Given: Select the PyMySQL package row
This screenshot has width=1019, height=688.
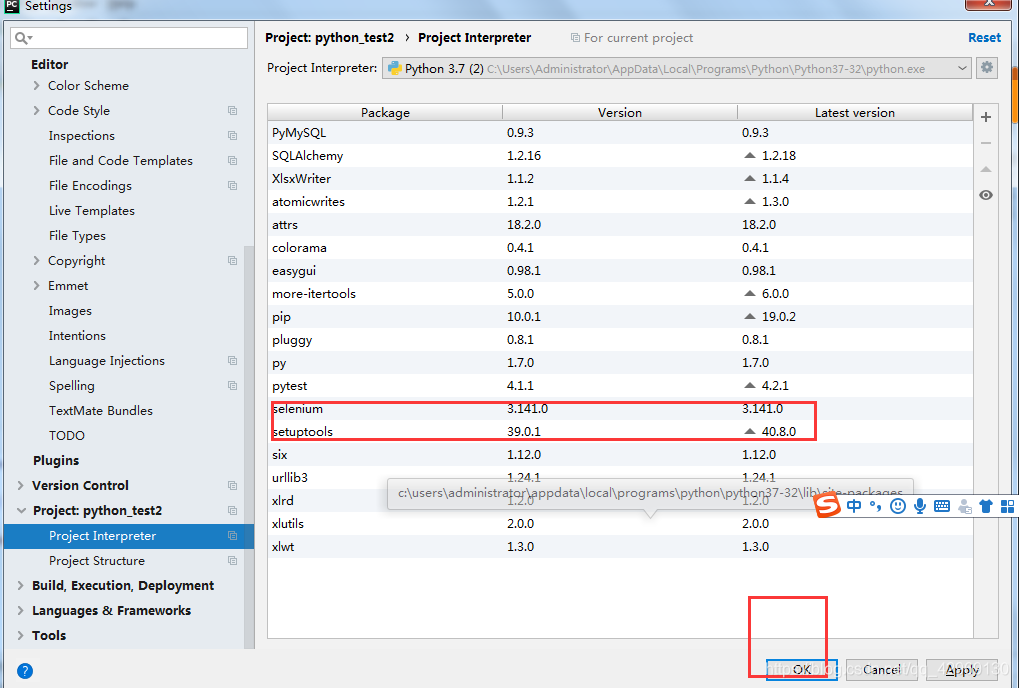Looking at the screenshot, I should coord(620,133).
